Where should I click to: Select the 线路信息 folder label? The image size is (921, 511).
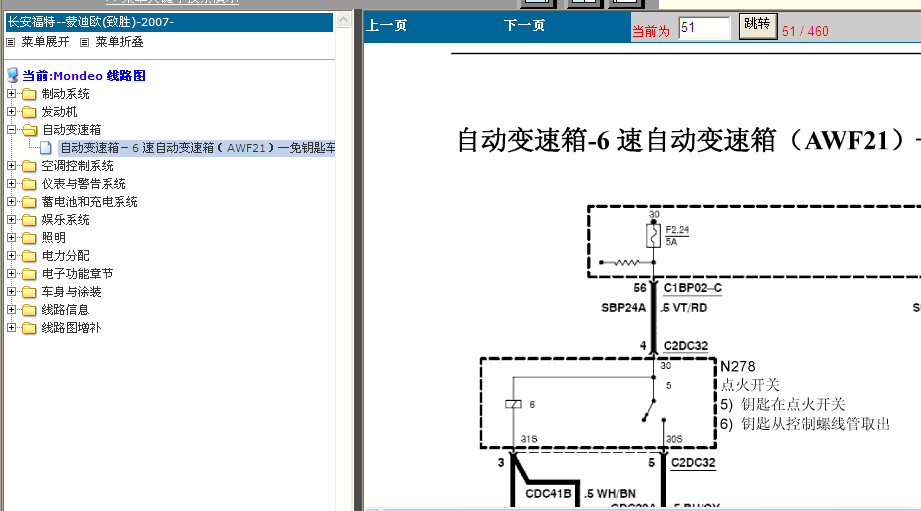(x=65, y=310)
